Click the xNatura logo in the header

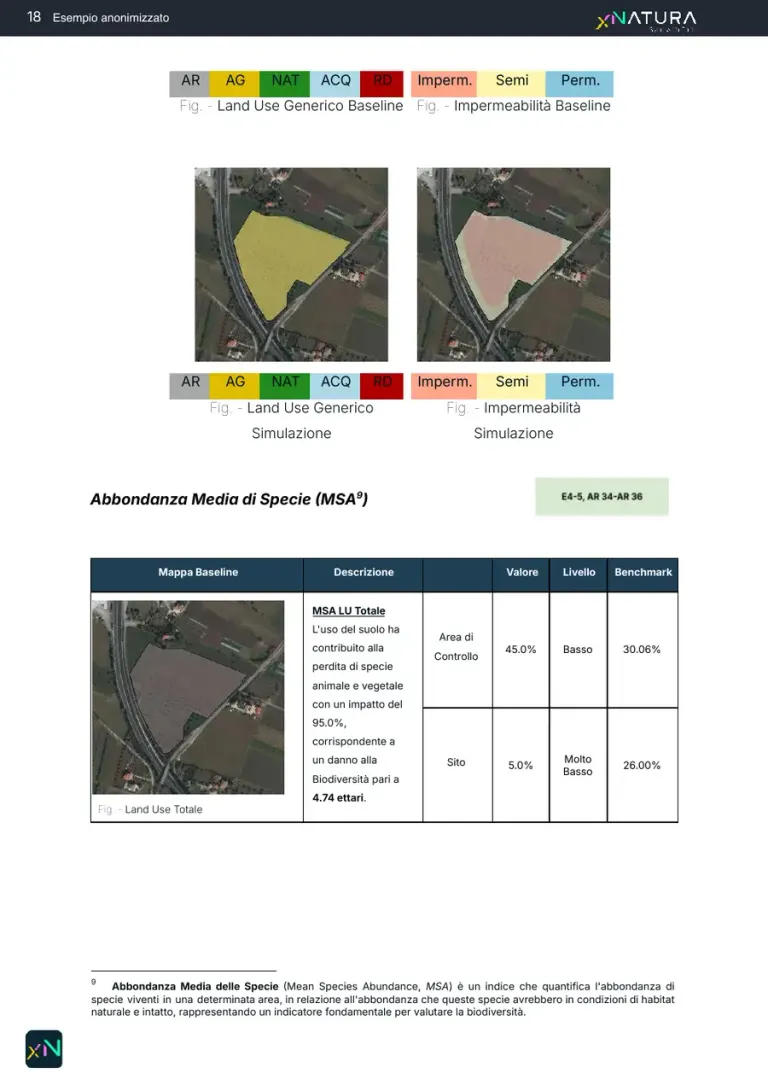646,19
